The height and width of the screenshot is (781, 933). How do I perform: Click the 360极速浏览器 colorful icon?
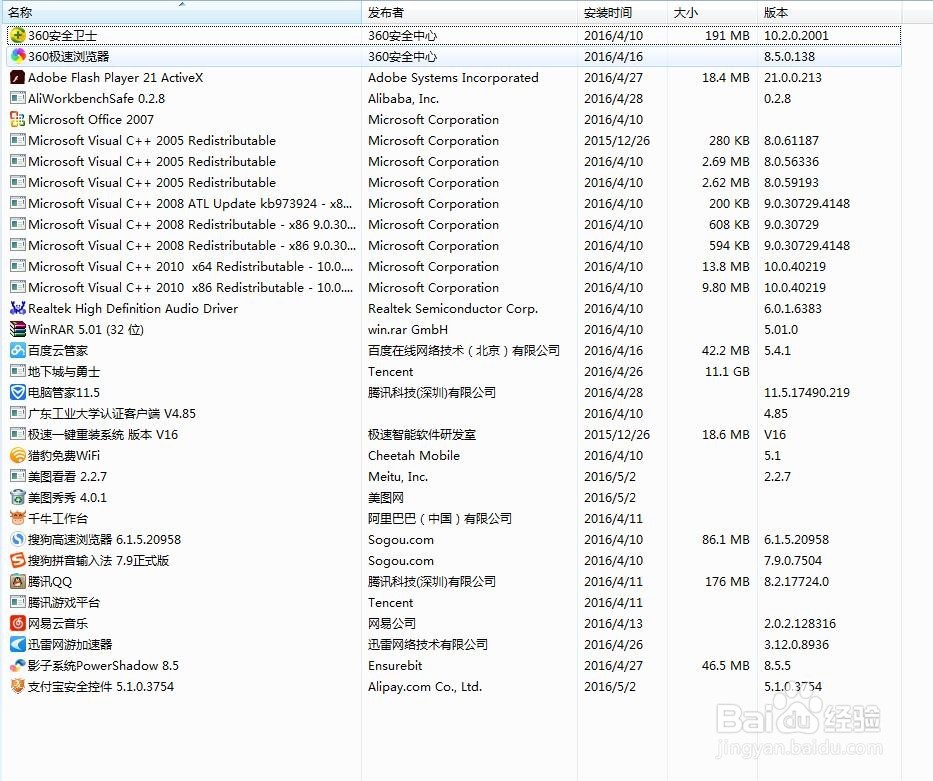coord(18,56)
